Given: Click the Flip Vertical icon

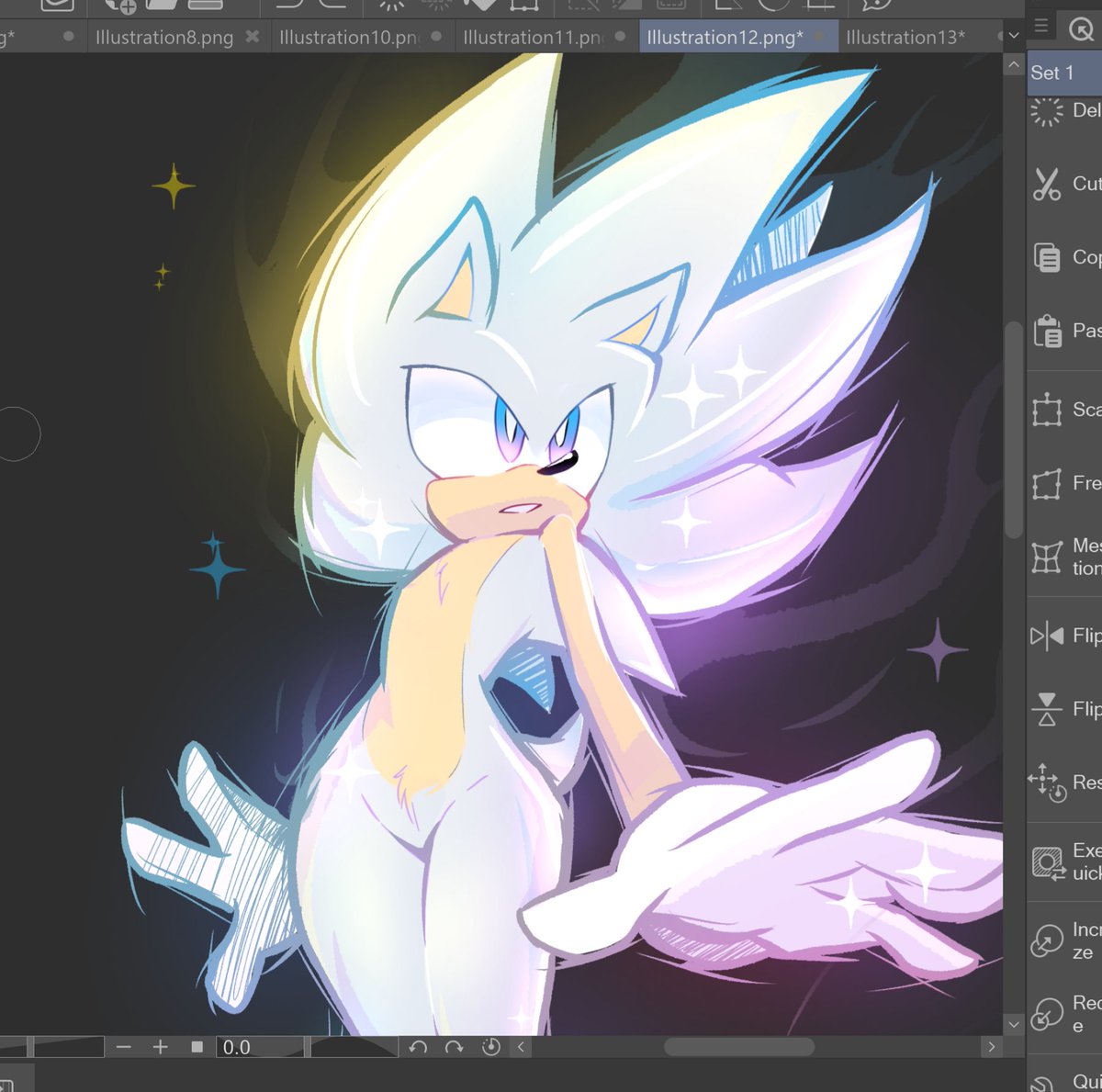Looking at the screenshot, I should (1048, 709).
